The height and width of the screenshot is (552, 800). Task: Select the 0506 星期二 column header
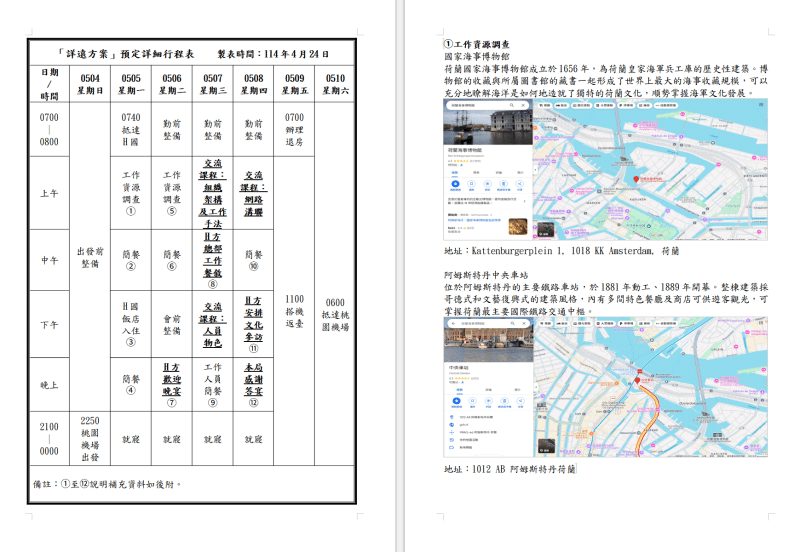pyautogui.click(x=172, y=84)
